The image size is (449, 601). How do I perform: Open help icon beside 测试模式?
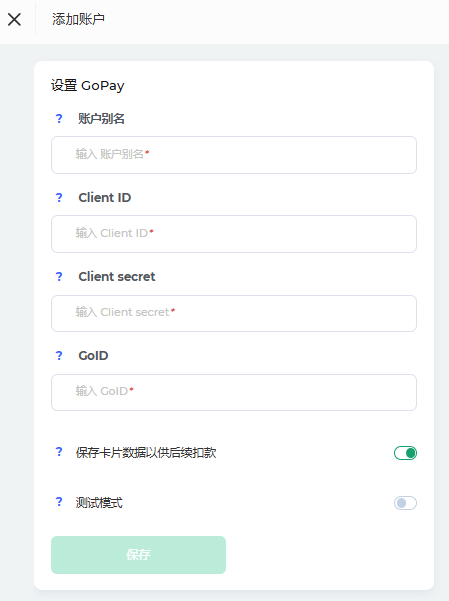(59, 501)
